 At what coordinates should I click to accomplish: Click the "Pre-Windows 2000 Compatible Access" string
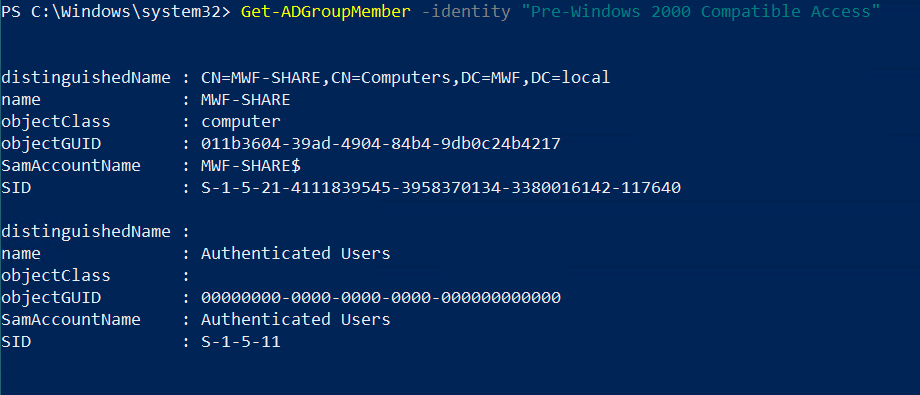(701, 12)
